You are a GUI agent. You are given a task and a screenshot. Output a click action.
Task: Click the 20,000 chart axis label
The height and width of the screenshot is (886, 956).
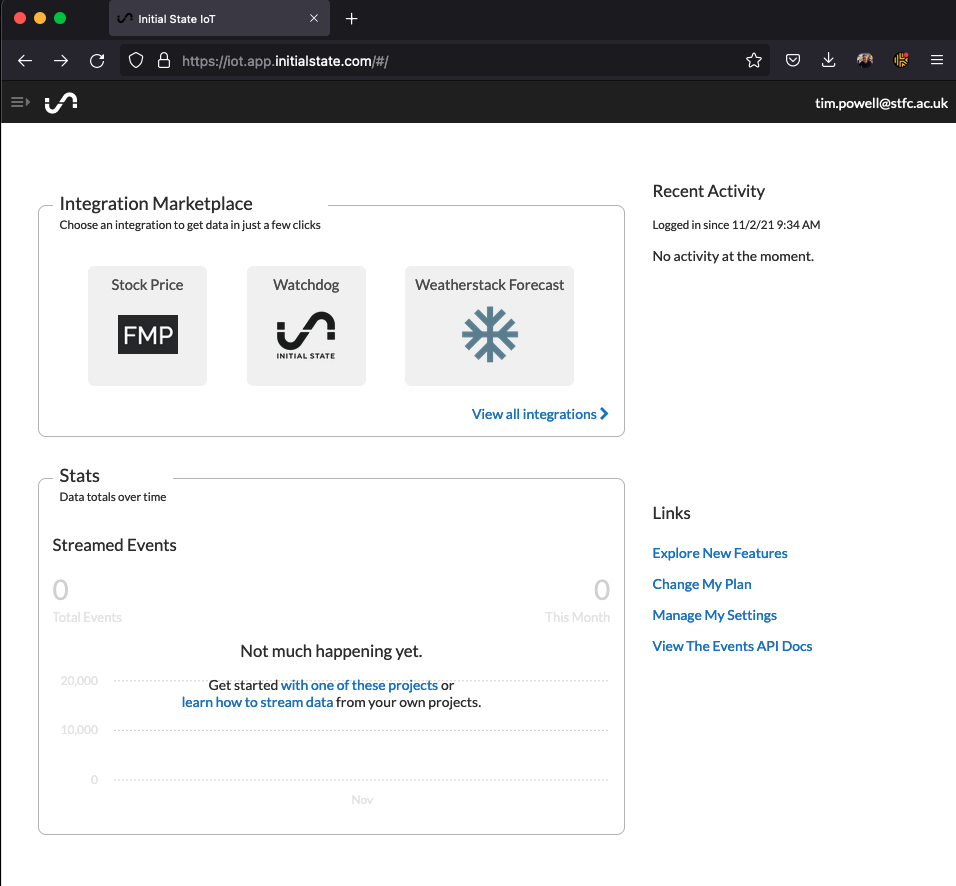79,681
